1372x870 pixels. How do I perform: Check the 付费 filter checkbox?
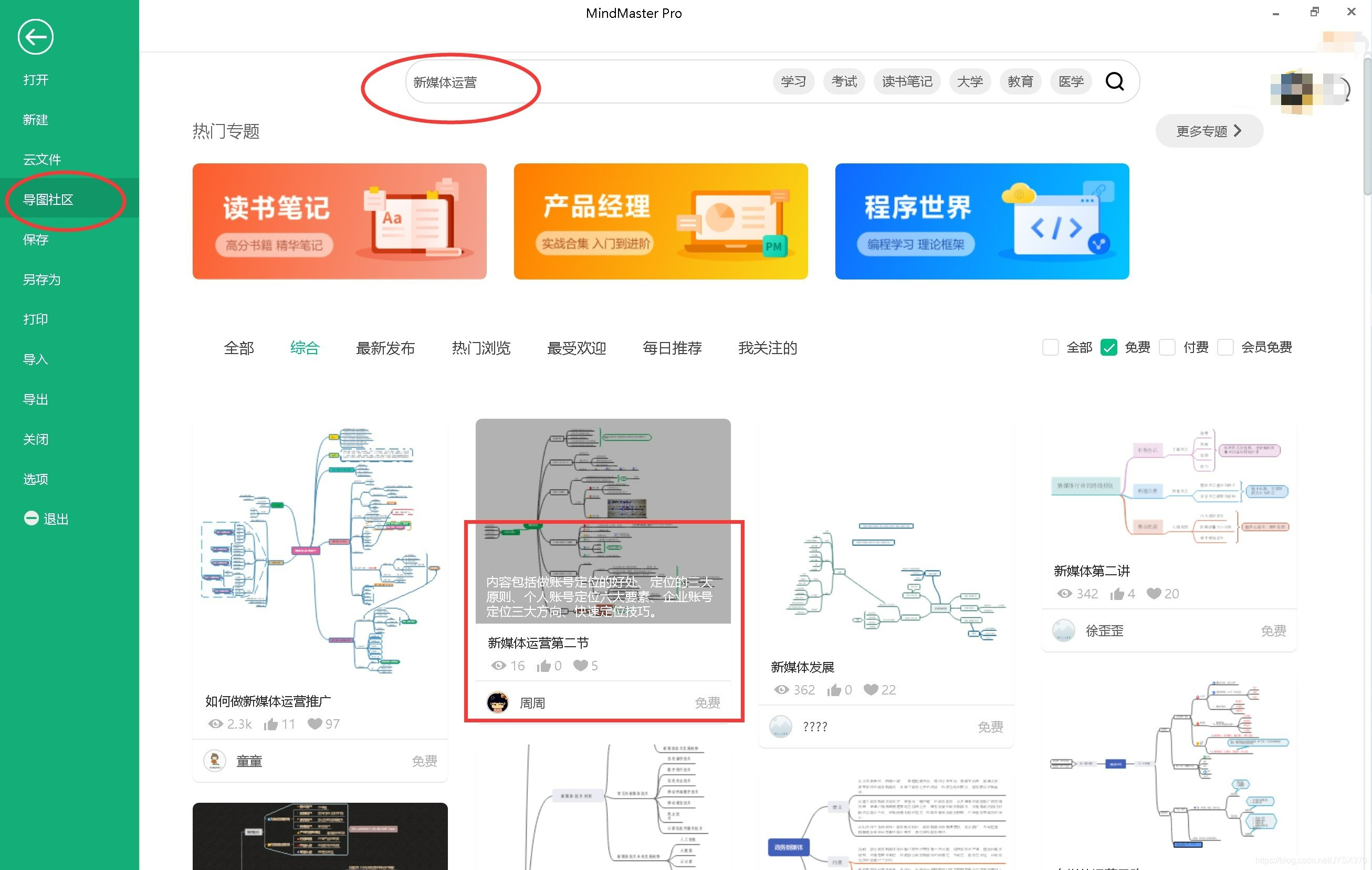coord(1167,347)
